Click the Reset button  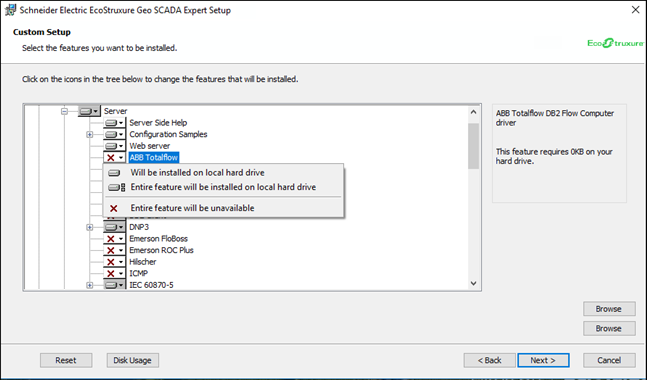tap(66, 360)
